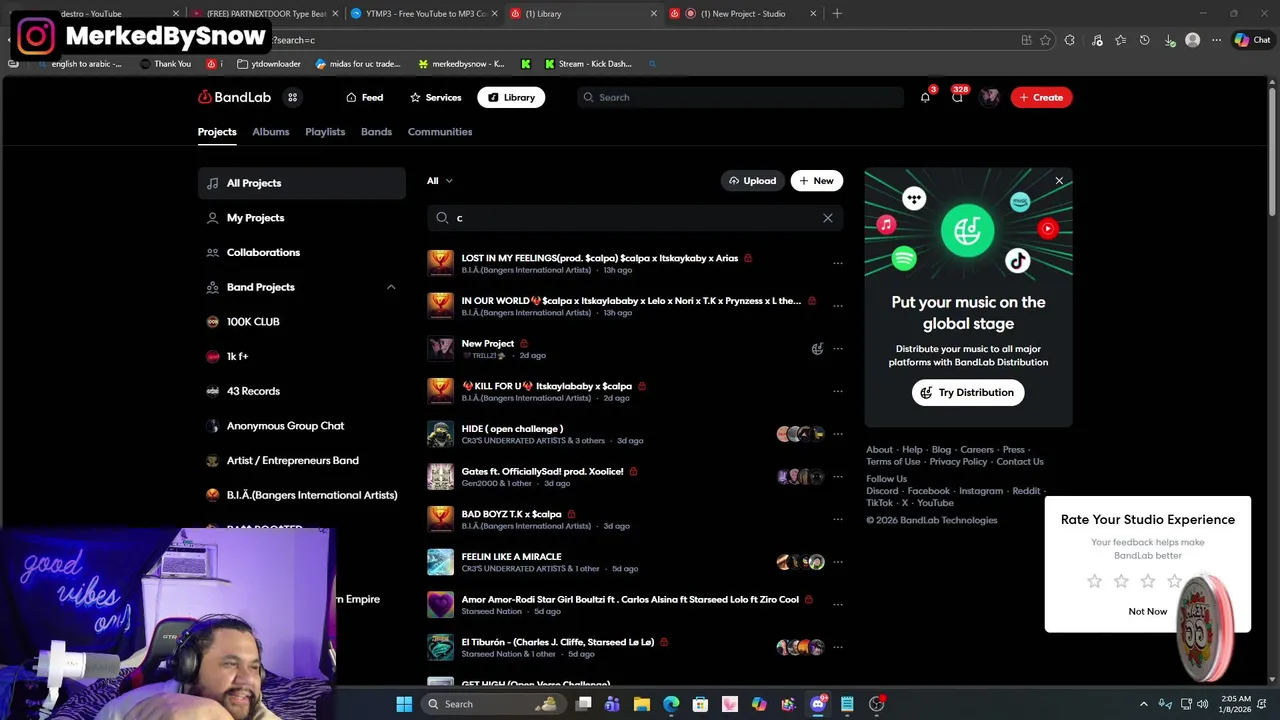The height and width of the screenshot is (720, 1280).
Task: Click the Upload button
Action: (x=752, y=181)
